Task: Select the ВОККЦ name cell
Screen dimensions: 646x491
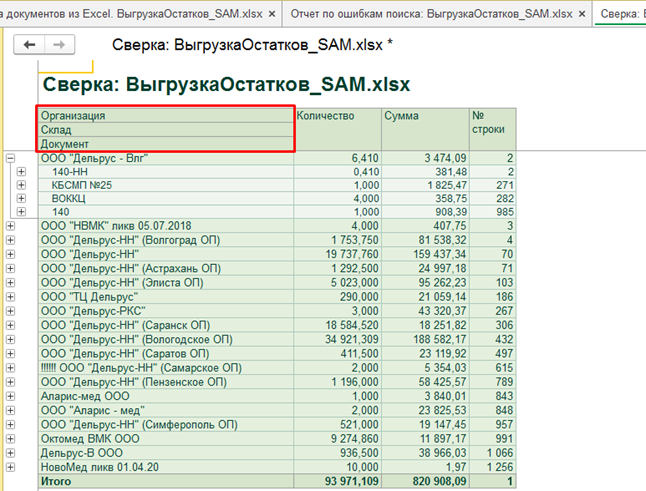Action: pyautogui.click(x=166, y=199)
